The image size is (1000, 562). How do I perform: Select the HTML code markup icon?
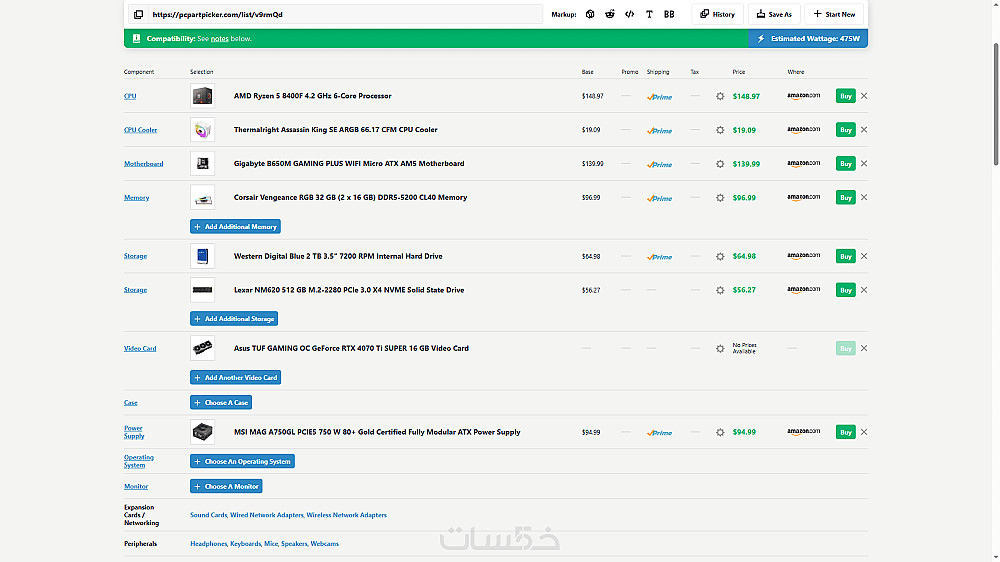click(x=629, y=14)
